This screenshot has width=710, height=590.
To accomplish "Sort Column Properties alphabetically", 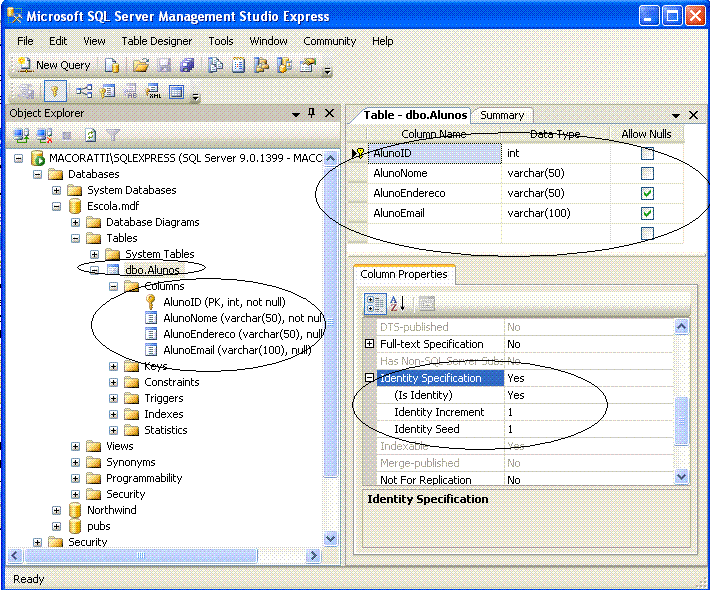I will point(398,304).
